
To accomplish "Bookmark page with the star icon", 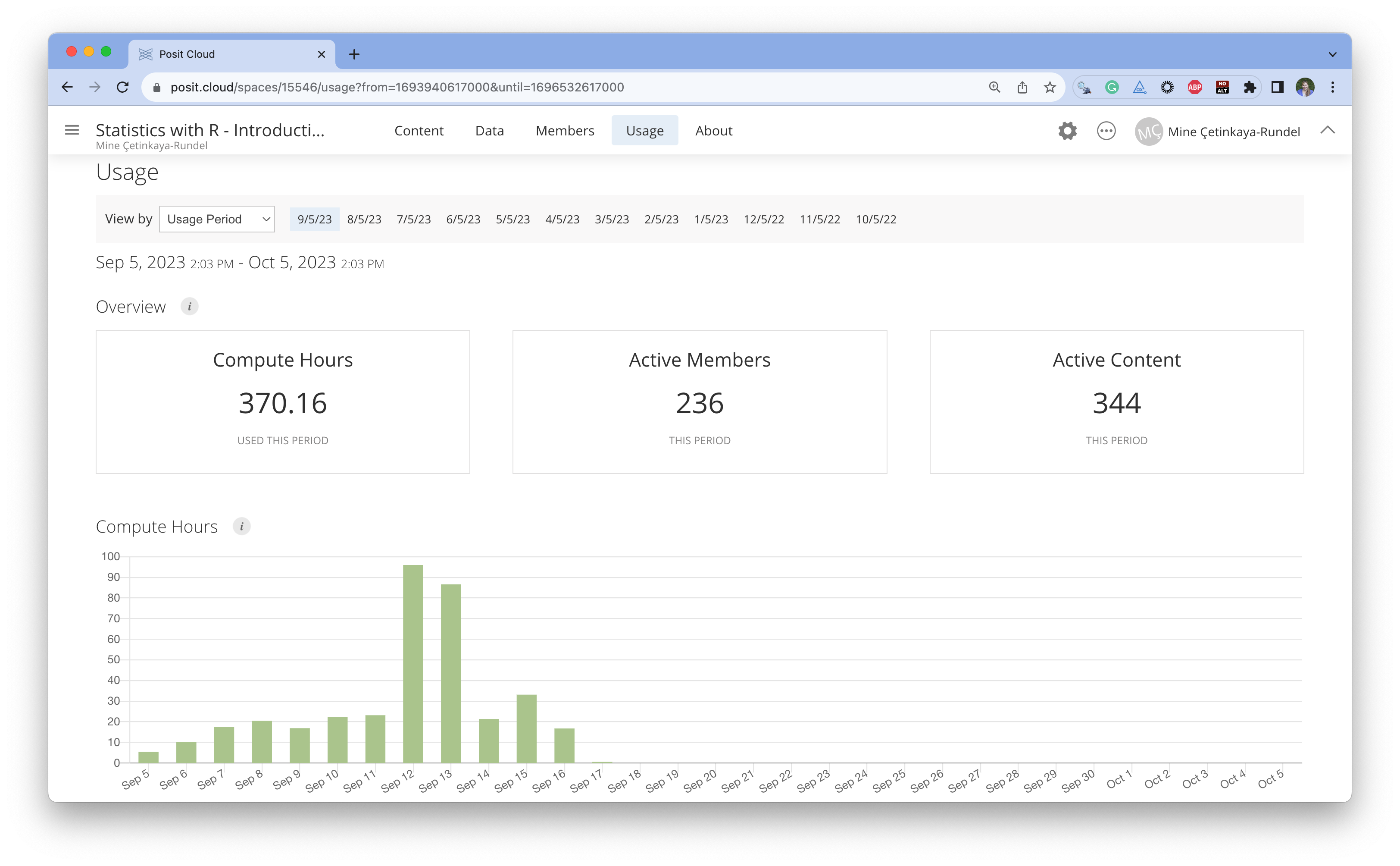I will point(1049,87).
